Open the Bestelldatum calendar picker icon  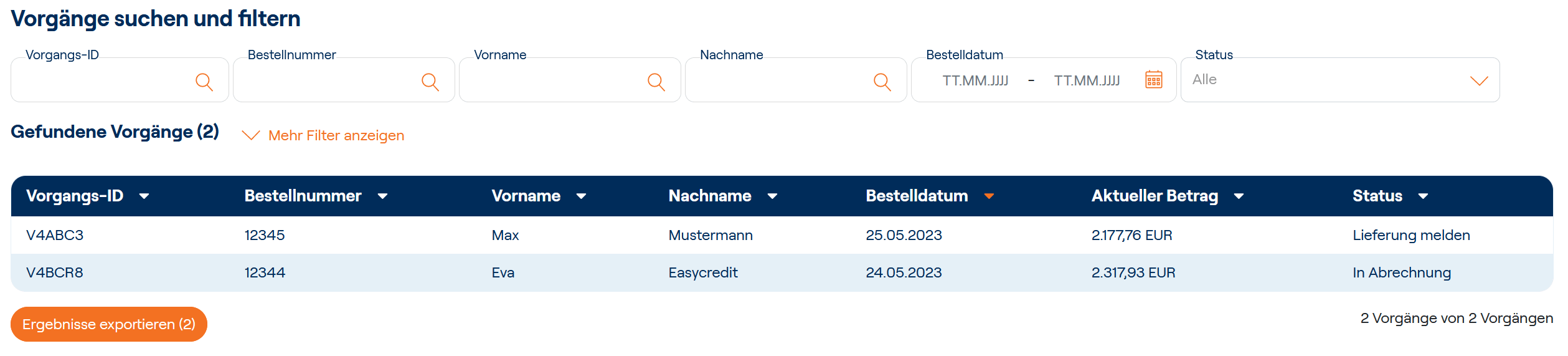pyautogui.click(x=1154, y=80)
